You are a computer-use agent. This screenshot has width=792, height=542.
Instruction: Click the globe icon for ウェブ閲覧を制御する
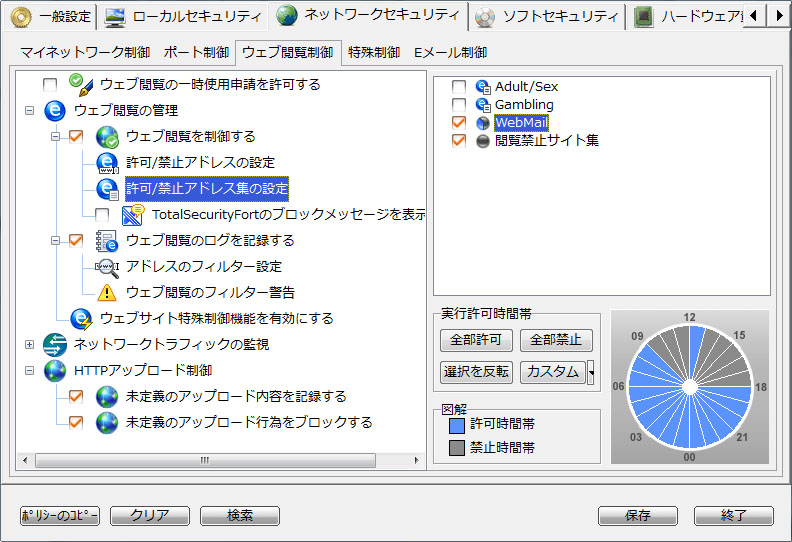(x=107, y=137)
